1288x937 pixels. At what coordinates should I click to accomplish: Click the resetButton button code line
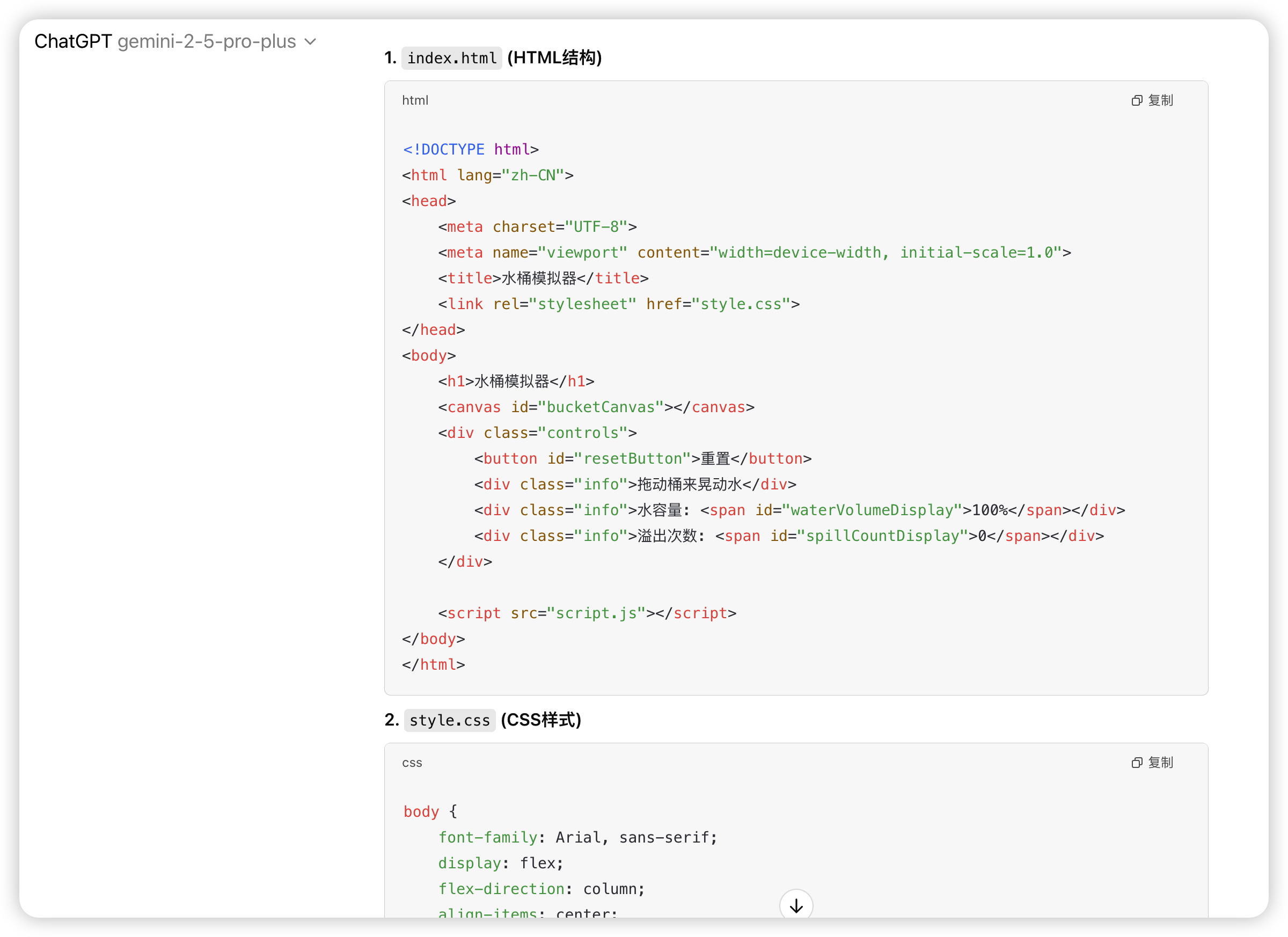pyautogui.click(x=642, y=459)
